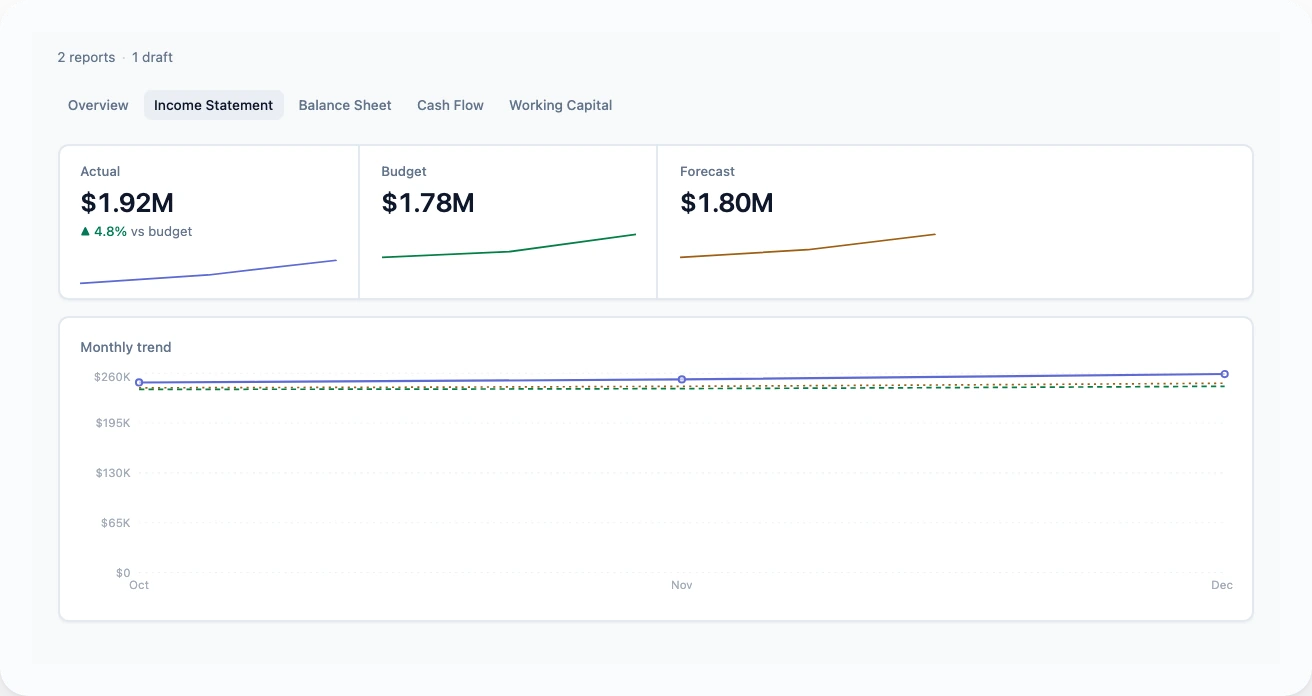1312x696 pixels.
Task: Click the Budget $1.78M value
Action: coord(428,203)
